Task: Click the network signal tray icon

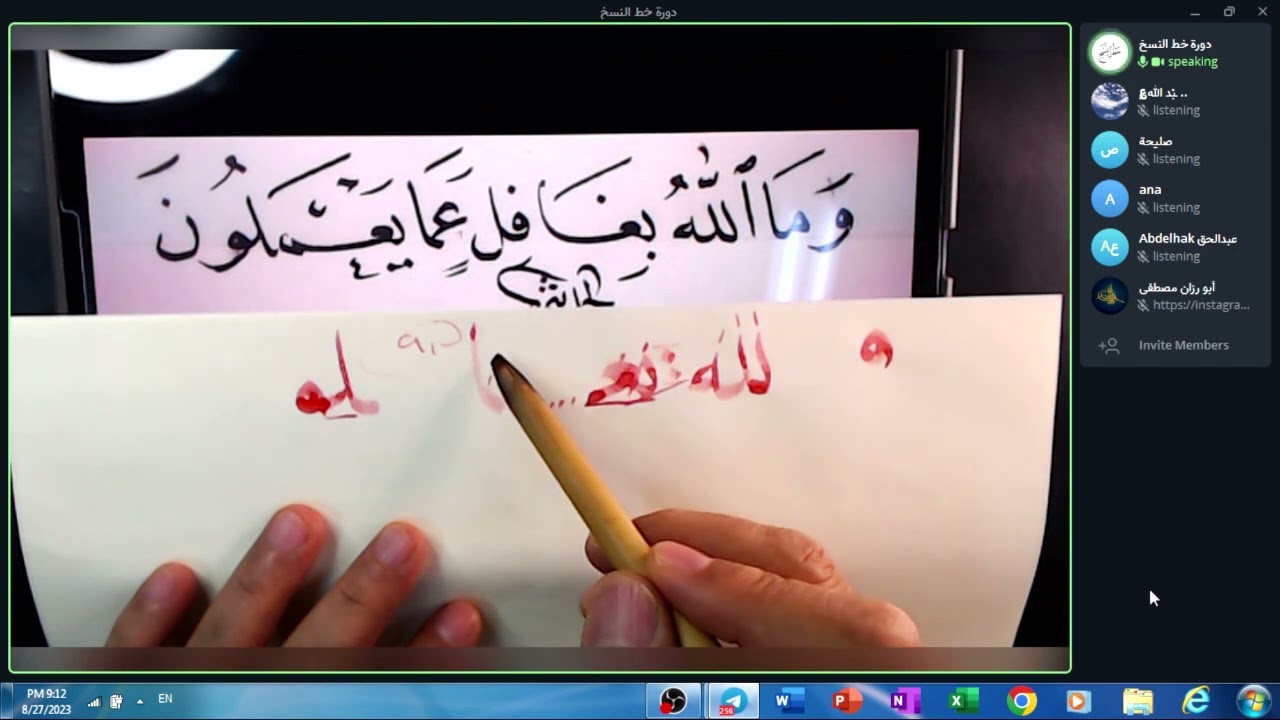Action: 95,701
